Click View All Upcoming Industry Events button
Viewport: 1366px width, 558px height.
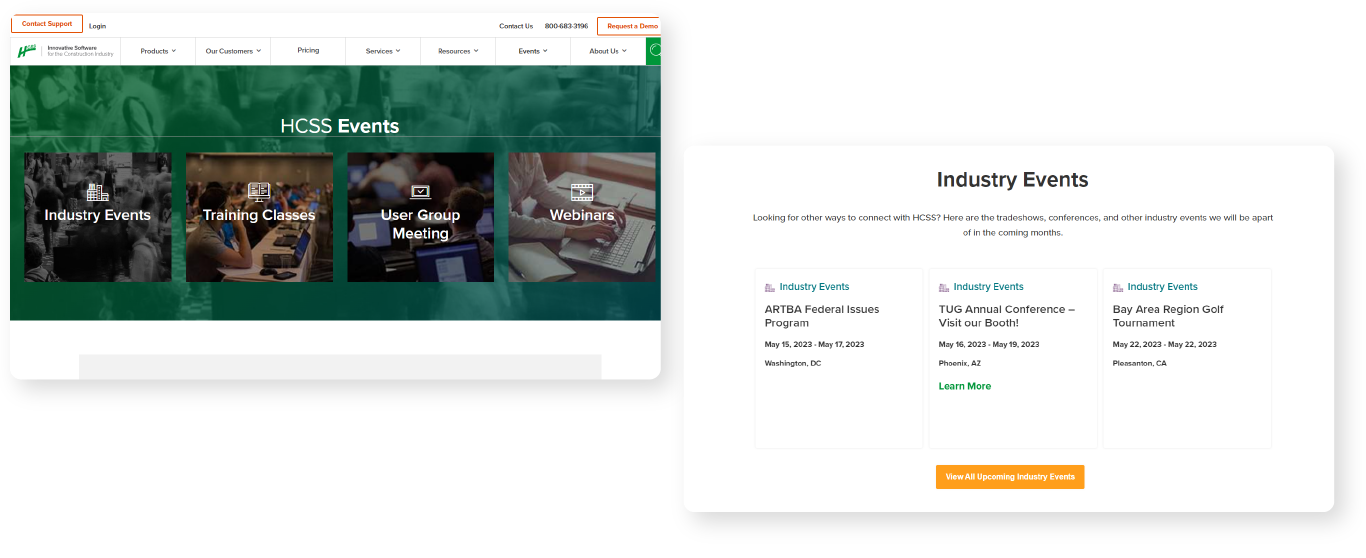point(1010,477)
